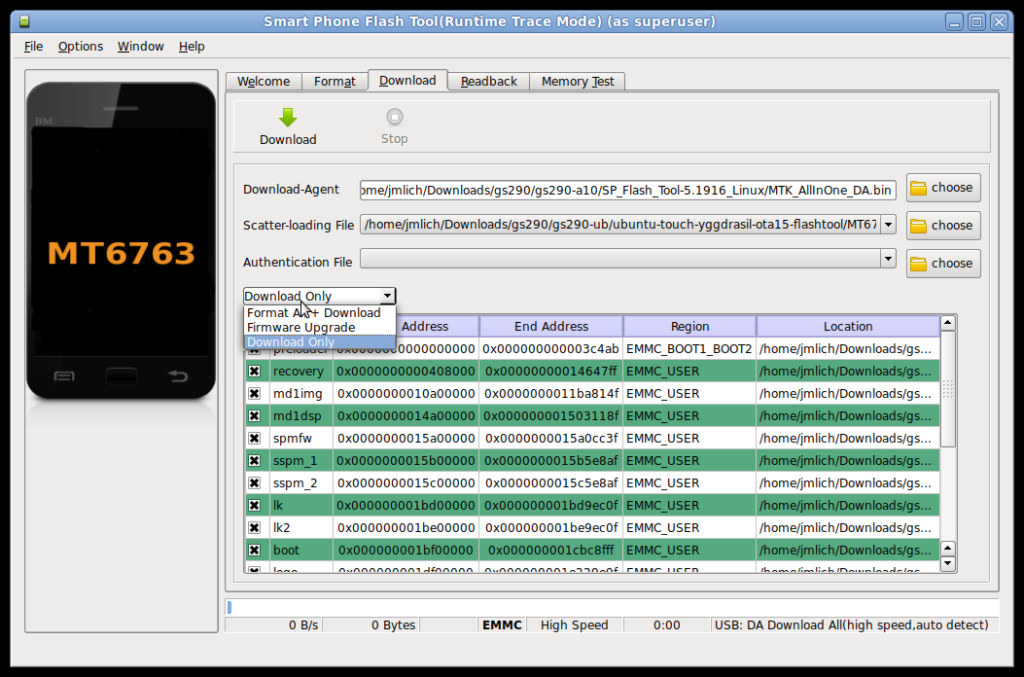Image resolution: width=1024 pixels, height=677 pixels.
Task: Click the MT6763 phone image
Action: point(121,240)
